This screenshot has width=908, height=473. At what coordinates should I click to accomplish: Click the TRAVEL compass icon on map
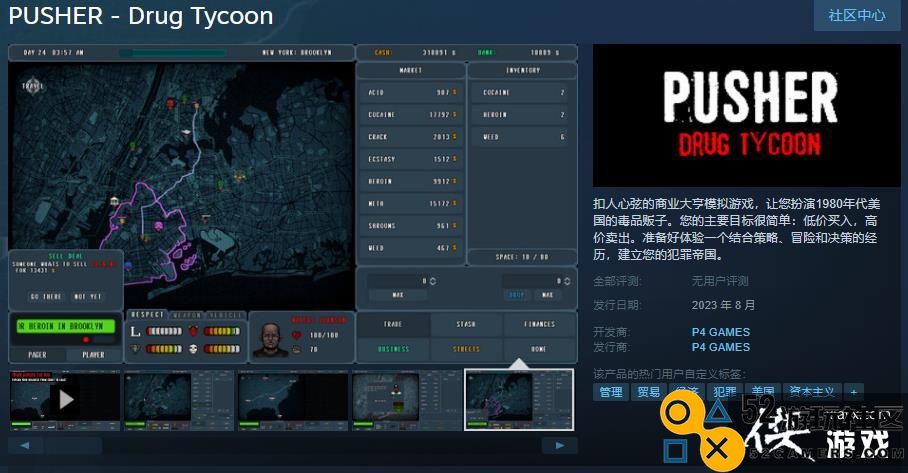33,86
